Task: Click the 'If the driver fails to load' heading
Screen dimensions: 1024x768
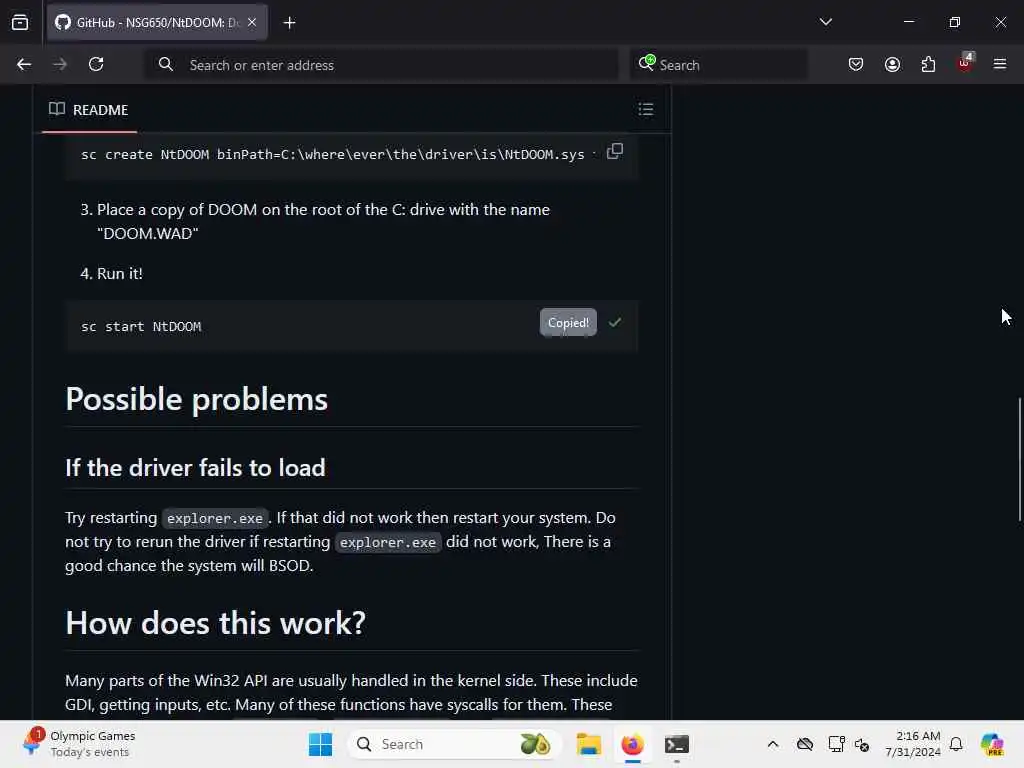Action: coord(195,468)
